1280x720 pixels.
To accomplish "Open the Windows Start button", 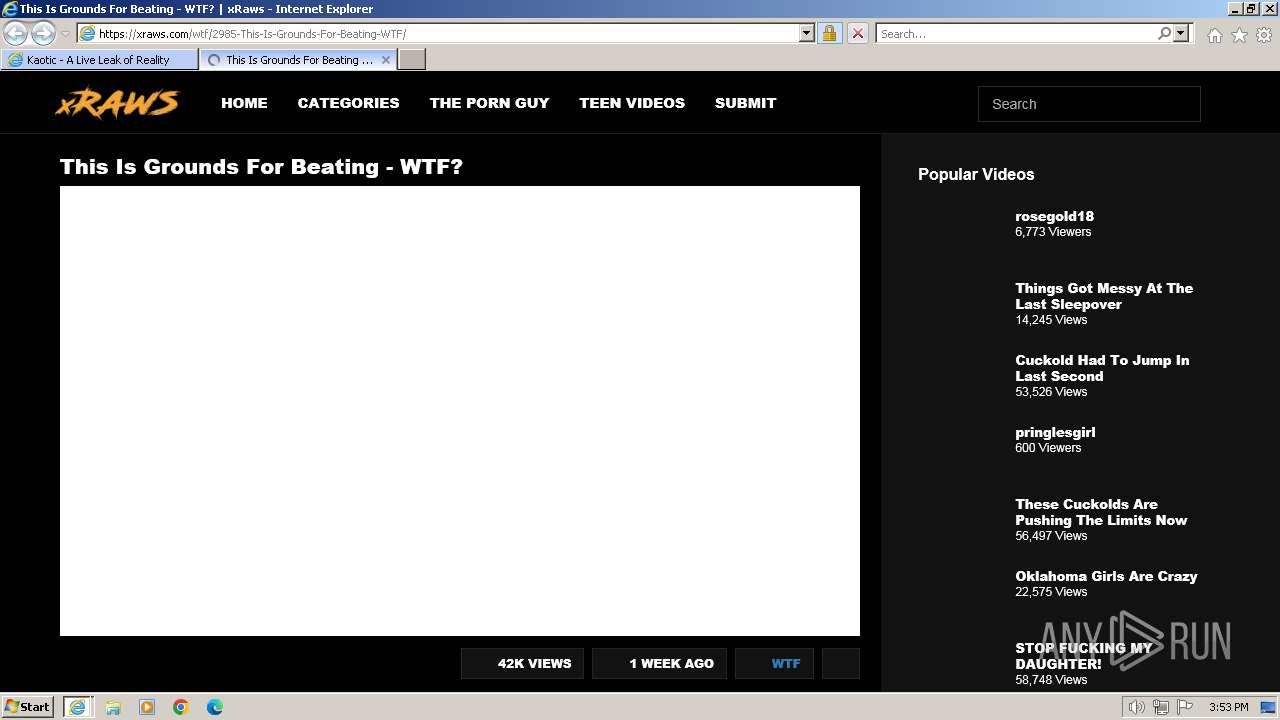I will coord(28,707).
